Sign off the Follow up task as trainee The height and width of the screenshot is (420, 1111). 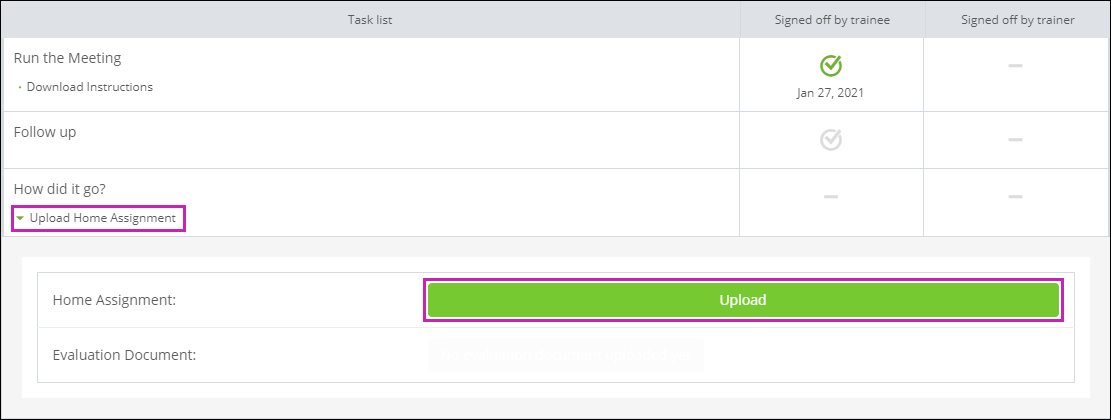tap(830, 140)
